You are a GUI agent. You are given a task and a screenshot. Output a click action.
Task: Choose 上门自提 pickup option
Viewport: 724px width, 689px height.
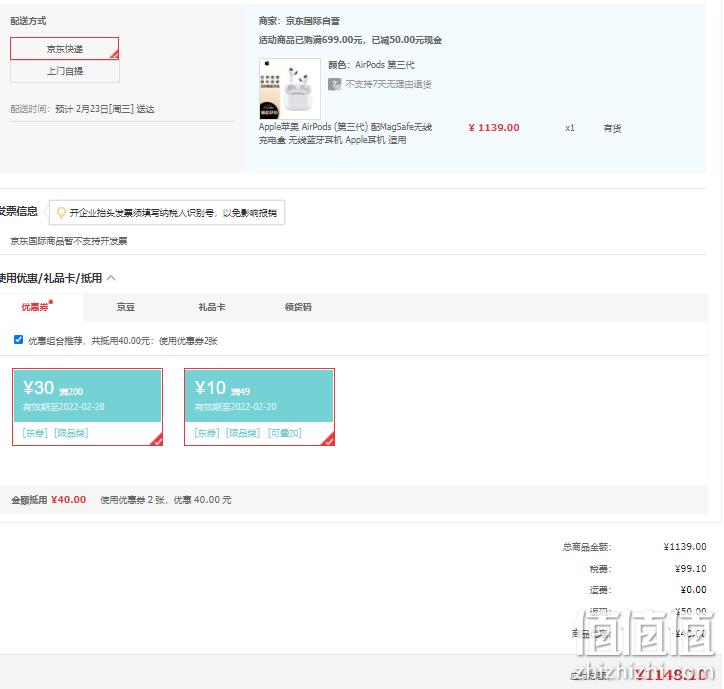pyautogui.click(x=65, y=71)
